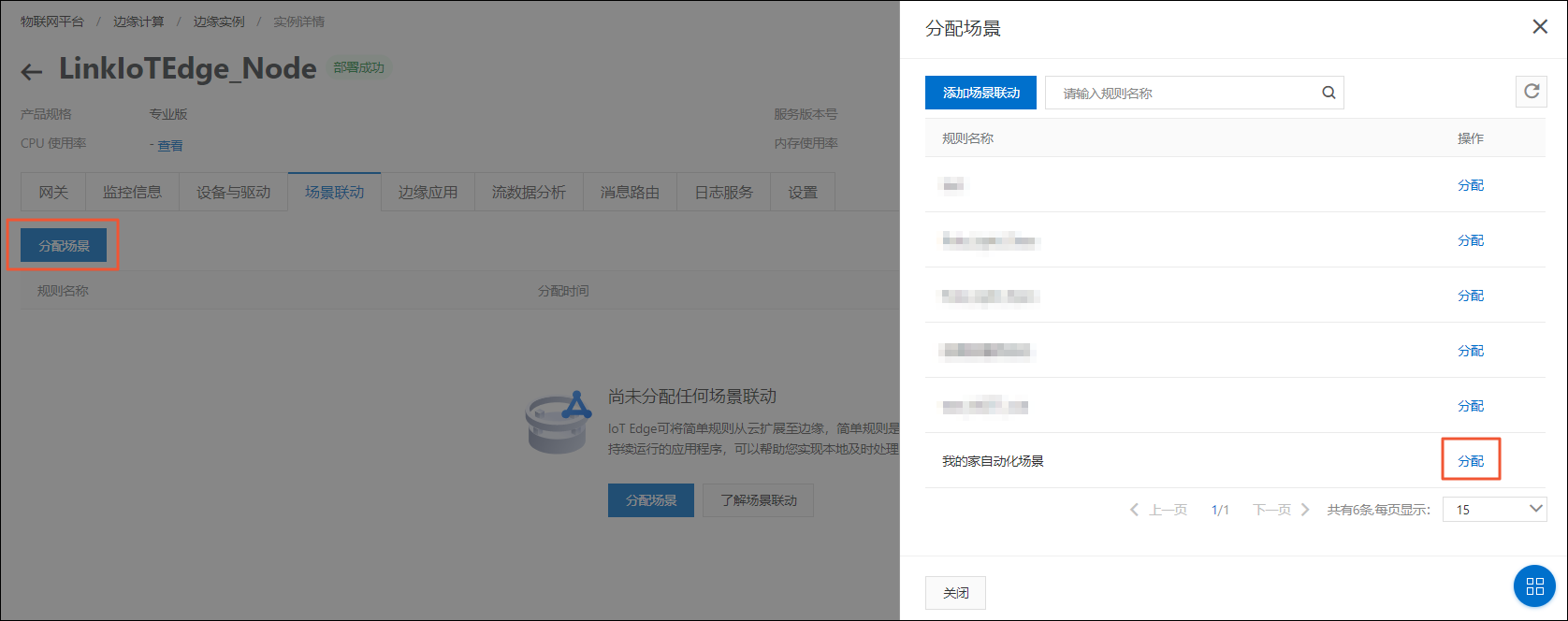Open the 流数据分析 tab
1568x621 pixels.
point(529,192)
